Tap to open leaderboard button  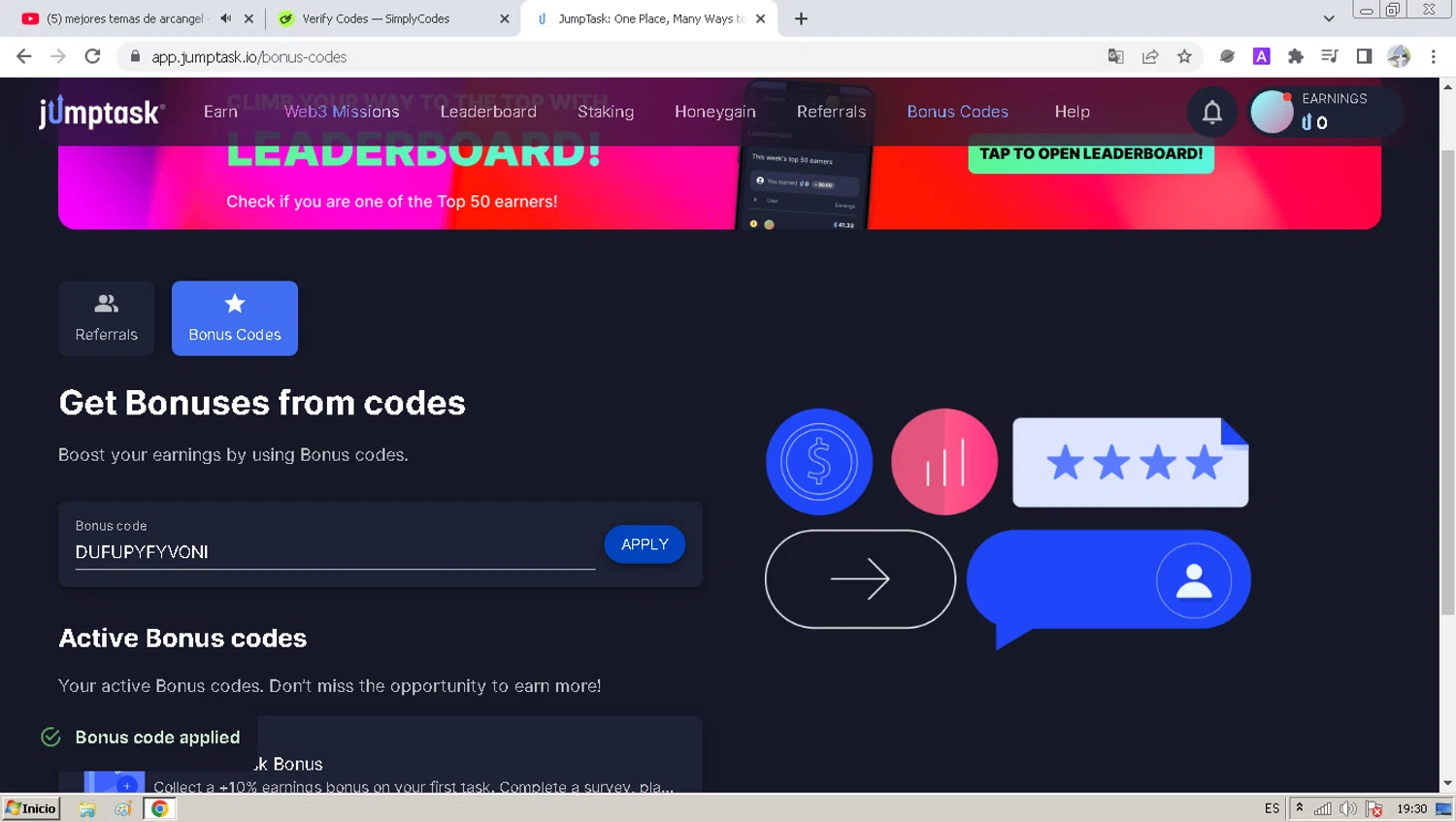tap(1091, 154)
